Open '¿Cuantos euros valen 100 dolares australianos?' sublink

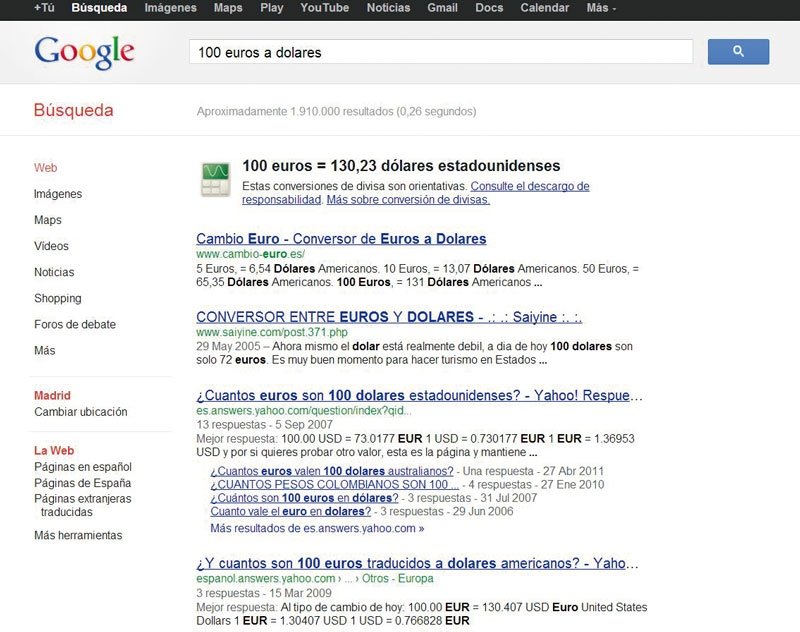click(332, 471)
